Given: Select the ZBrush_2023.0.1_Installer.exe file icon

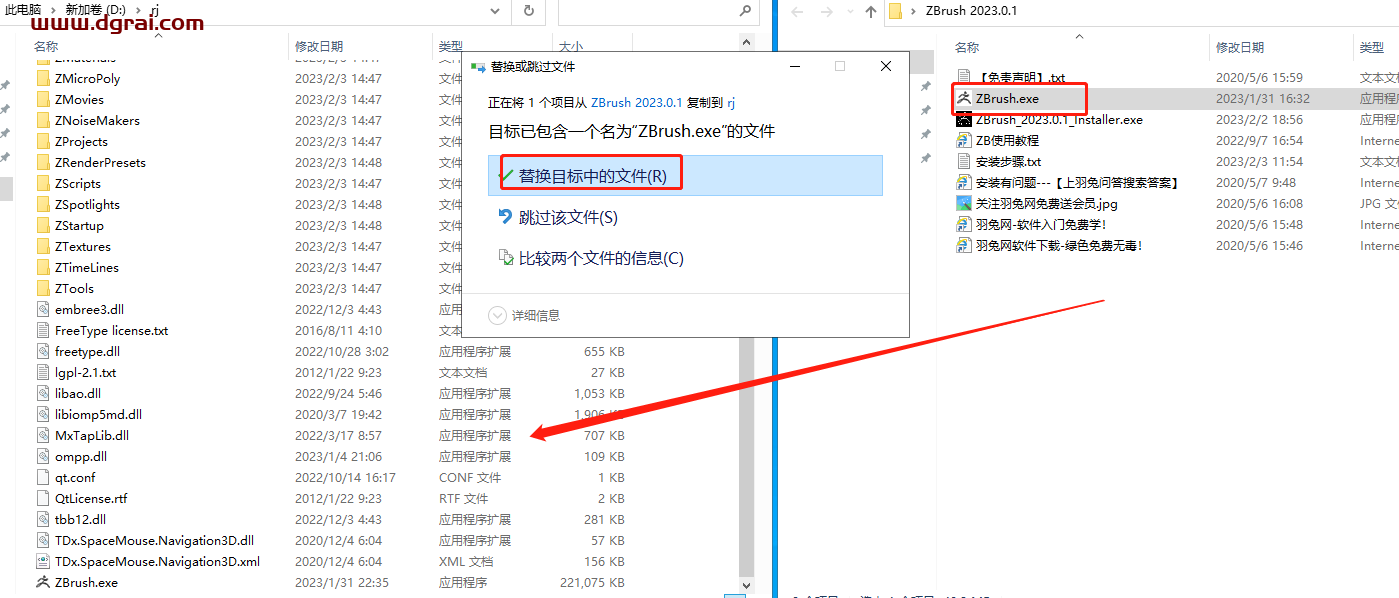Looking at the screenshot, I should [x=964, y=119].
